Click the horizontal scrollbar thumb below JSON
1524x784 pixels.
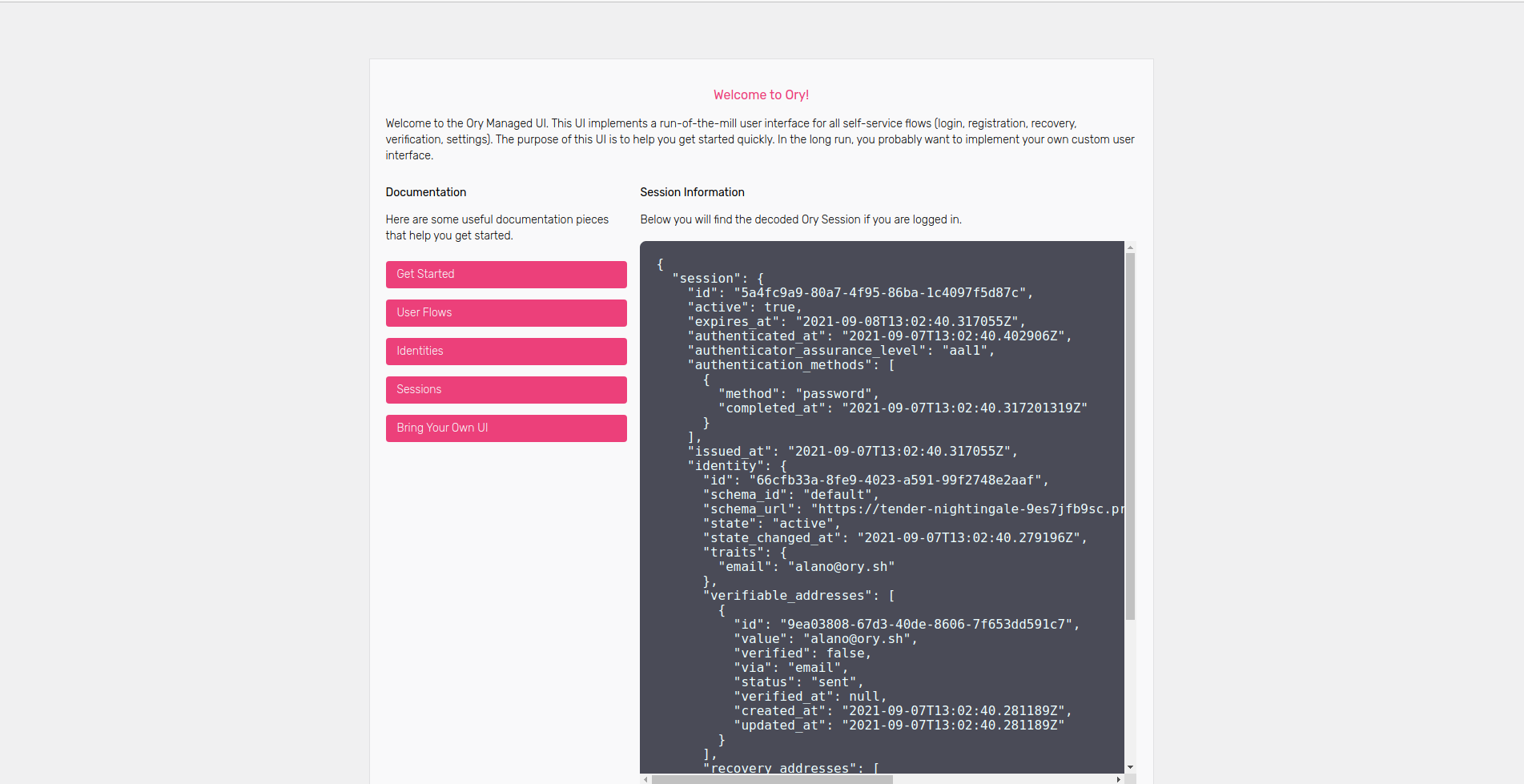(771, 779)
